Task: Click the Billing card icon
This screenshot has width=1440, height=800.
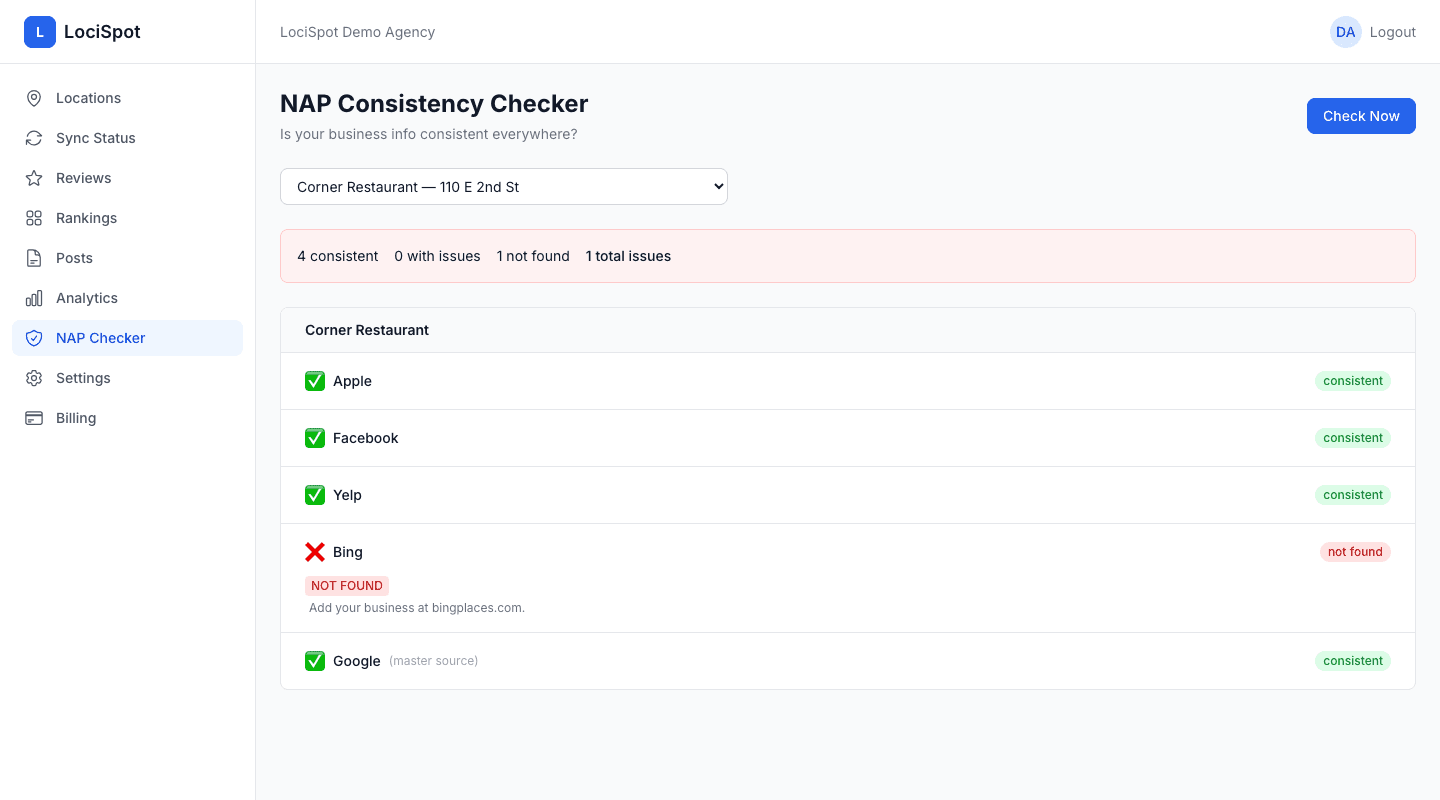Action: click(33, 418)
